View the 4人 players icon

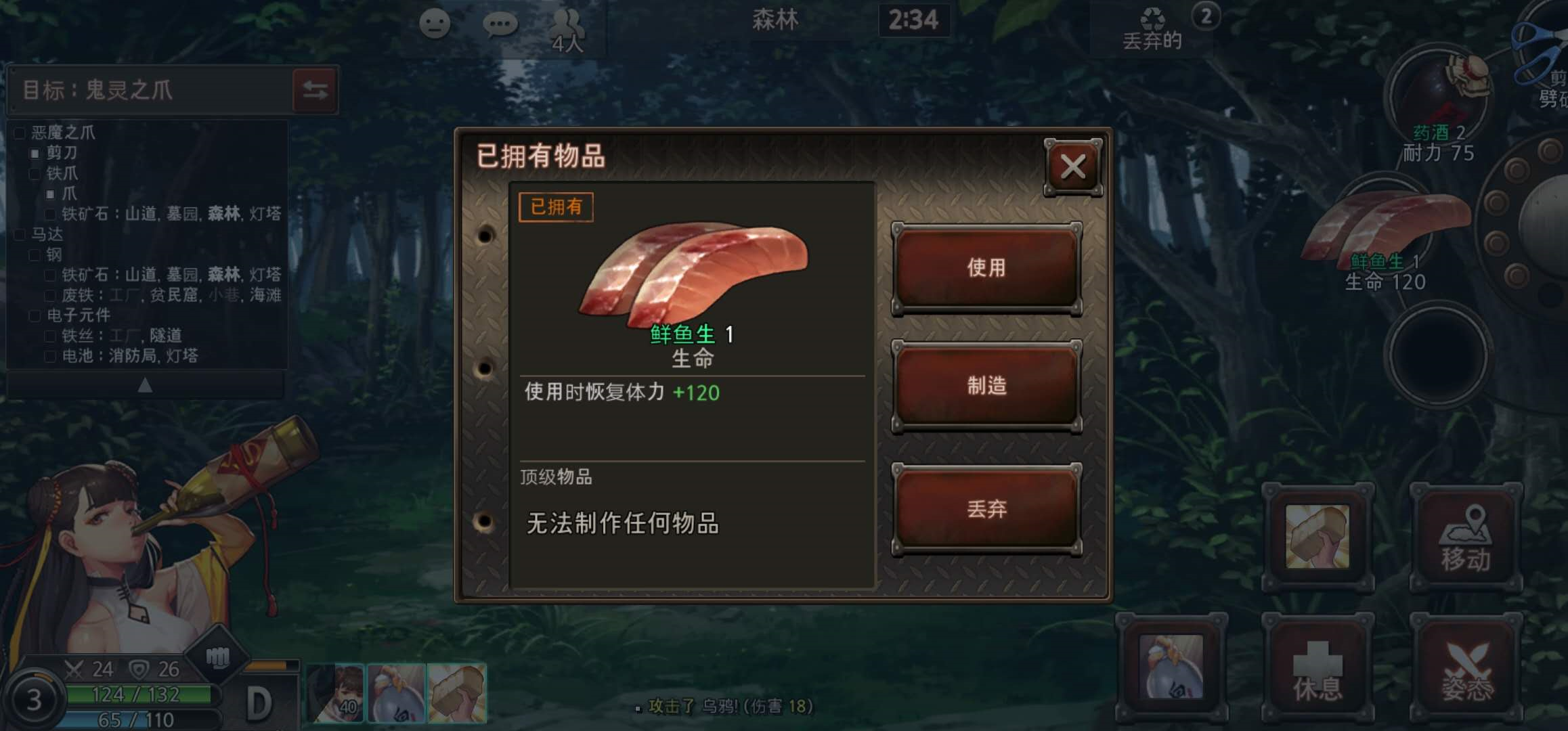coord(567,30)
